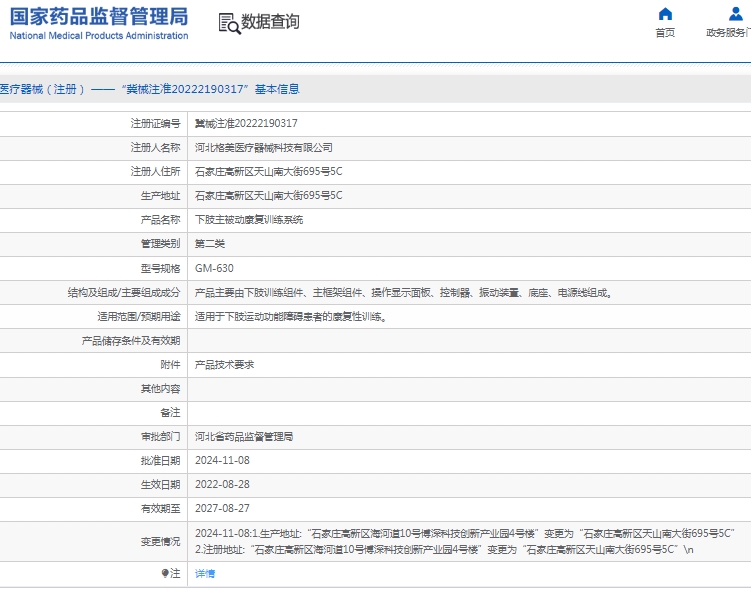Click the 型号规格 row label
This screenshot has width=751, height=593.
(160, 268)
